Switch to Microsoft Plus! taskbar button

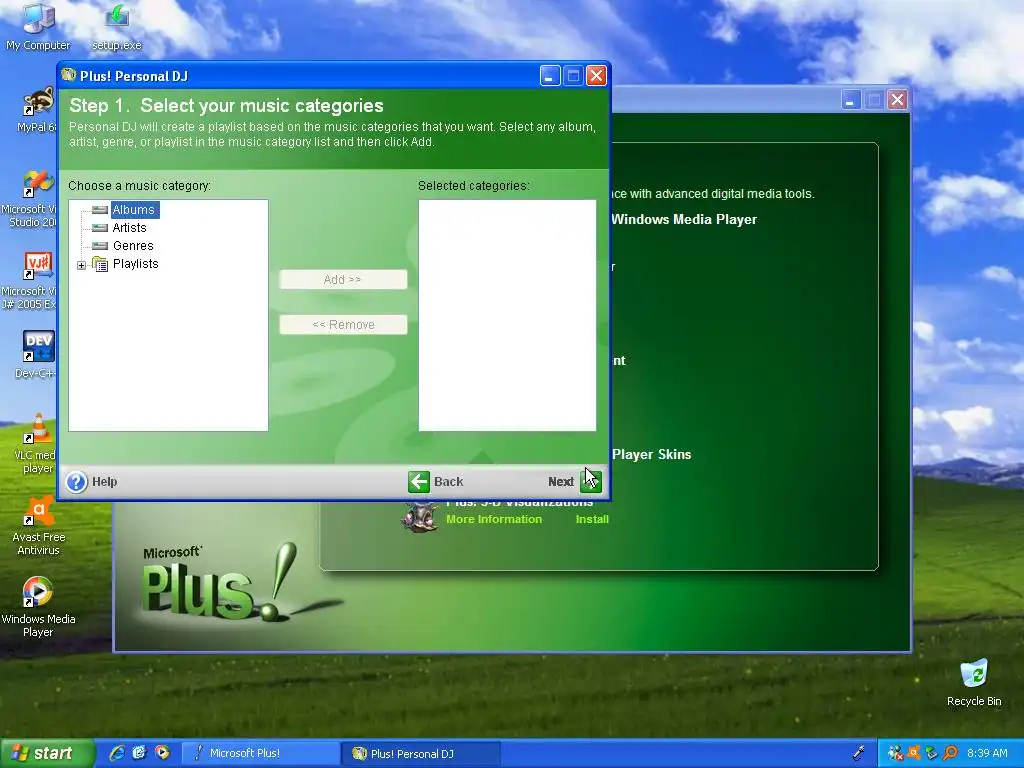pyautogui.click(x=260, y=754)
